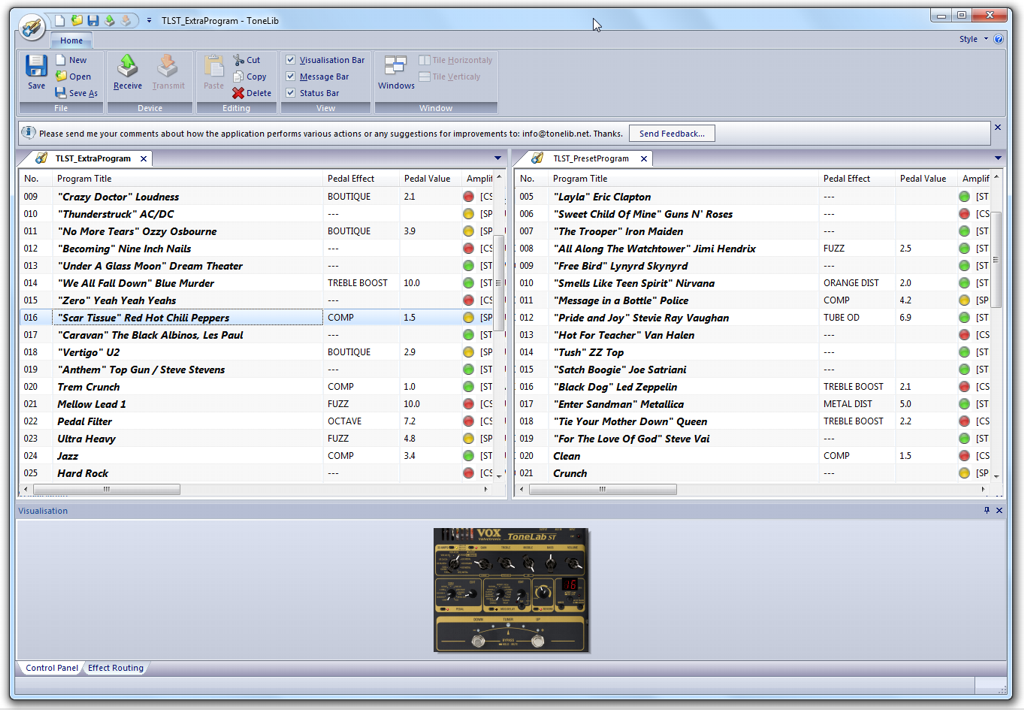Close the TLST_ExtraProgram tab
The width and height of the screenshot is (1024, 710).
[144, 159]
